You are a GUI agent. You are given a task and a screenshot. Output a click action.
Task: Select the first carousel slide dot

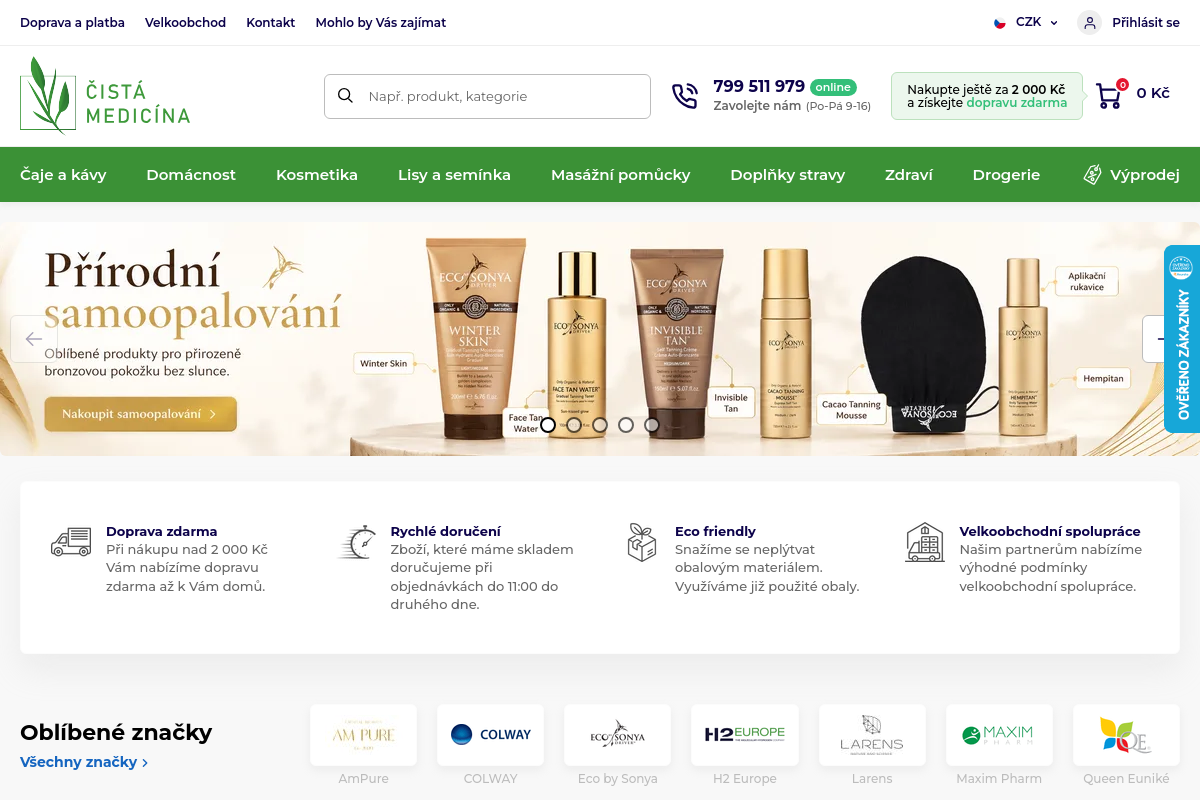pyautogui.click(x=548, y=425)
